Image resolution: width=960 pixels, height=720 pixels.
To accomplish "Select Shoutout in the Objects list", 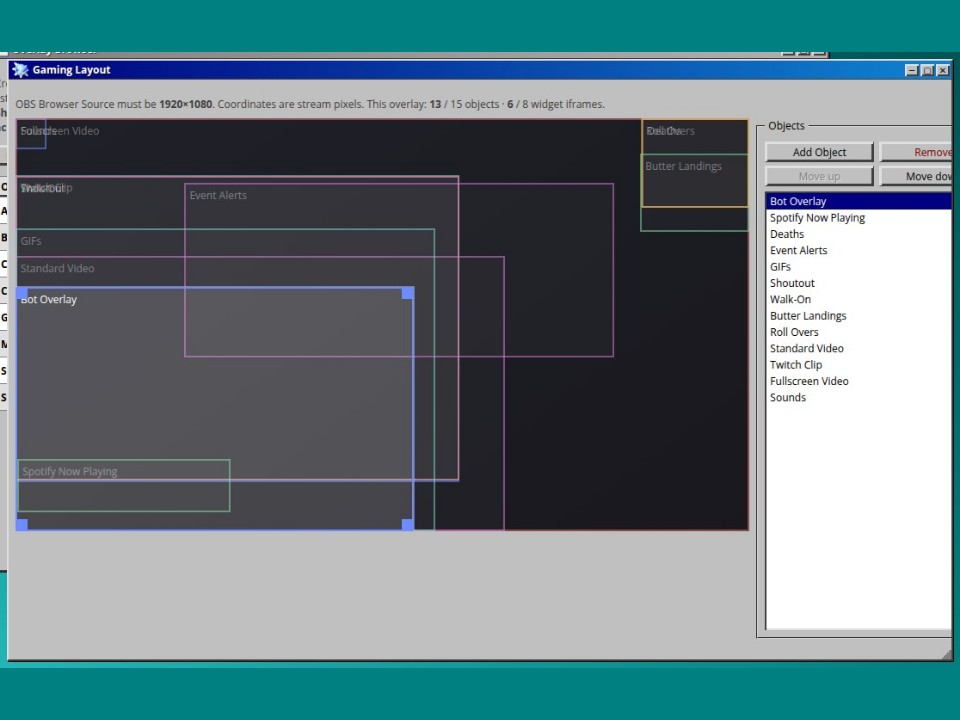I will tap(859, 283).
